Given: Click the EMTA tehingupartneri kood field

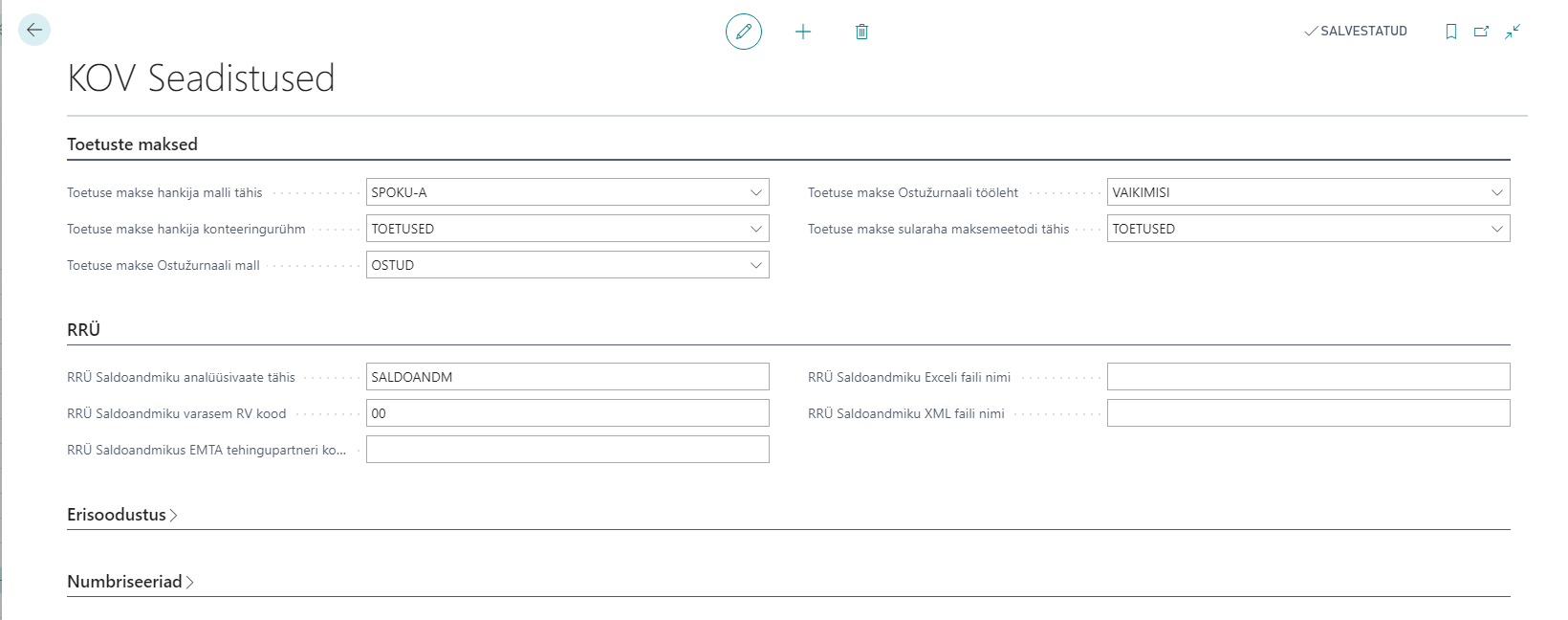Looking at the screenshot, I should tap(567, 450).
